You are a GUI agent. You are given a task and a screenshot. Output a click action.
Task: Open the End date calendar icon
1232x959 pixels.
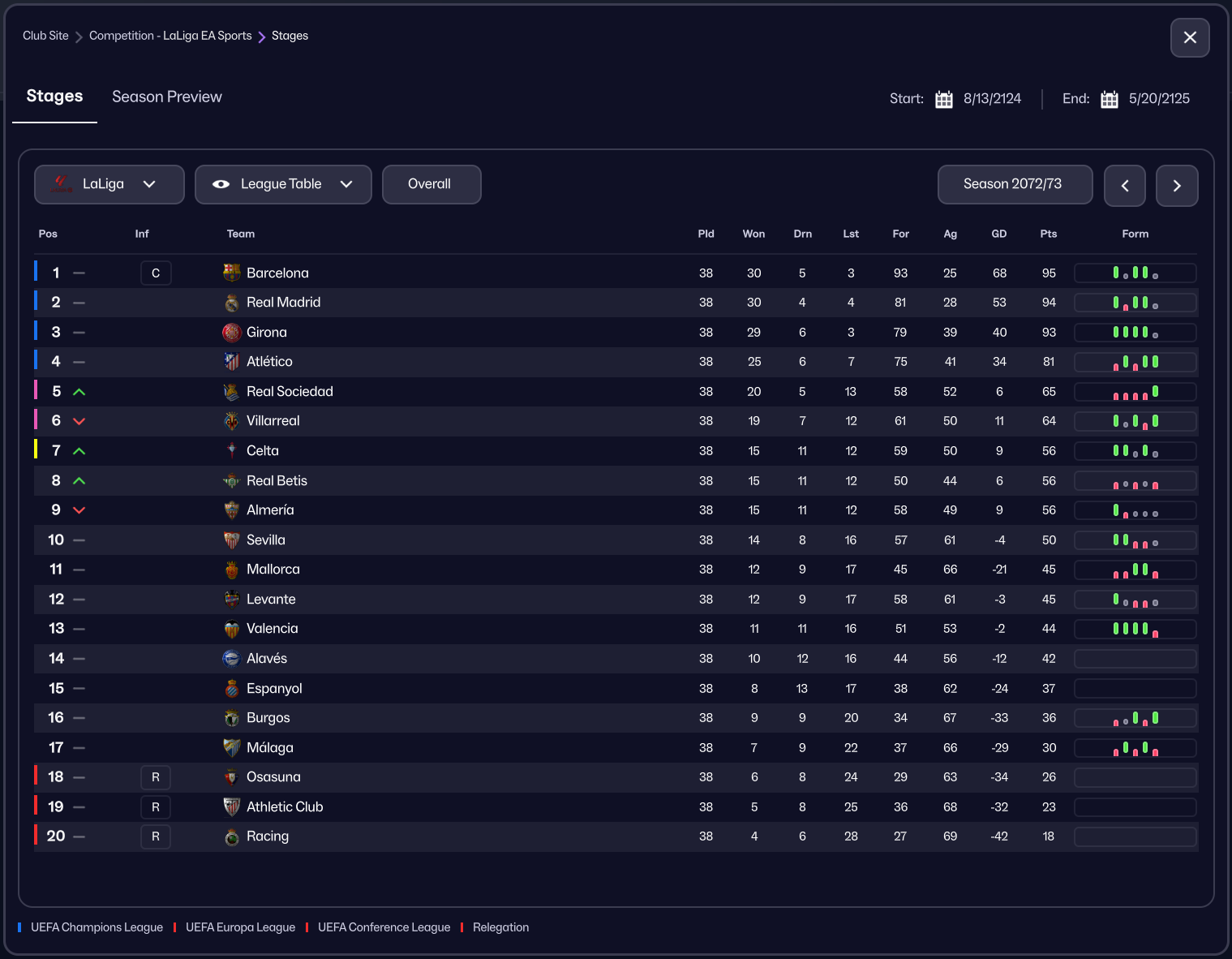[1110, 99]
